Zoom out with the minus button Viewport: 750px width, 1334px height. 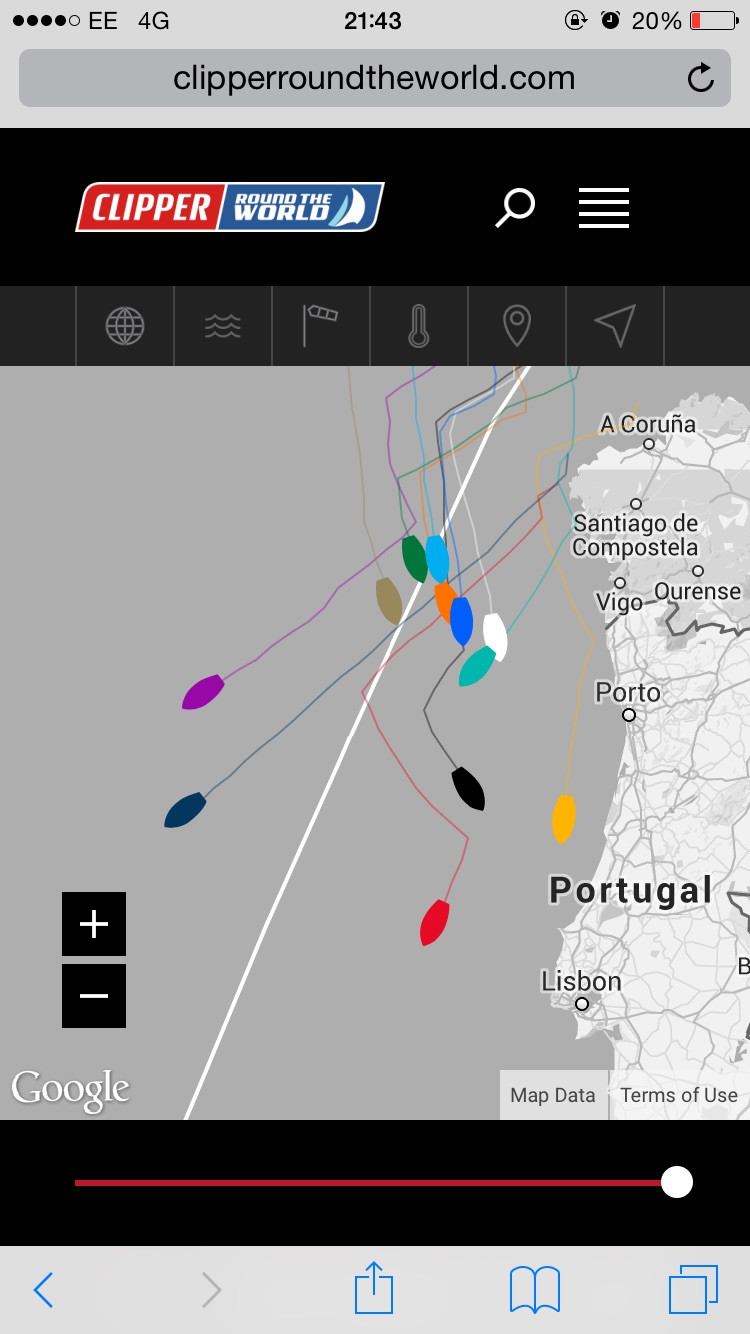[94, 996]
